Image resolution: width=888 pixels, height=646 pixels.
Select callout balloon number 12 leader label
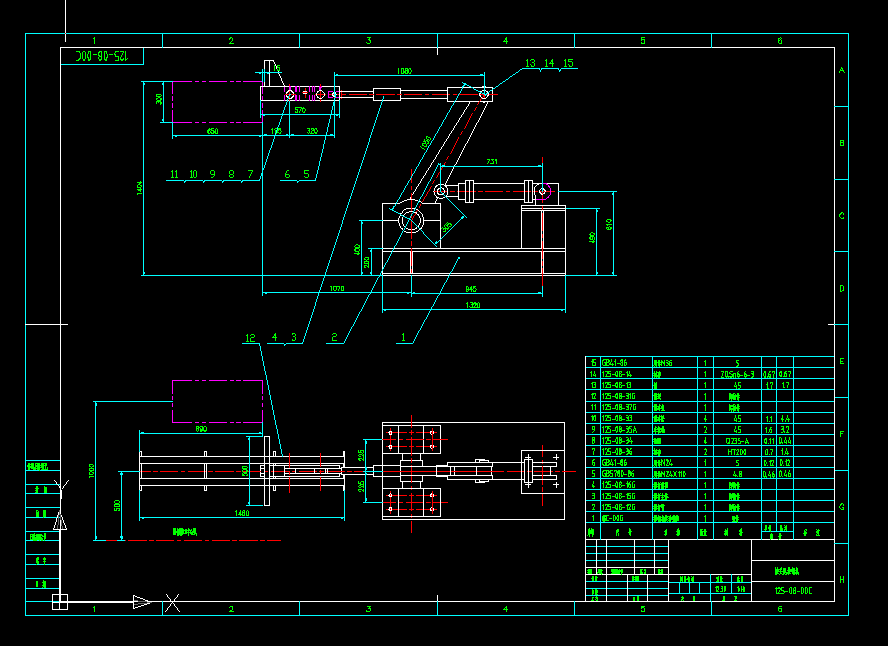coord(250,338)
